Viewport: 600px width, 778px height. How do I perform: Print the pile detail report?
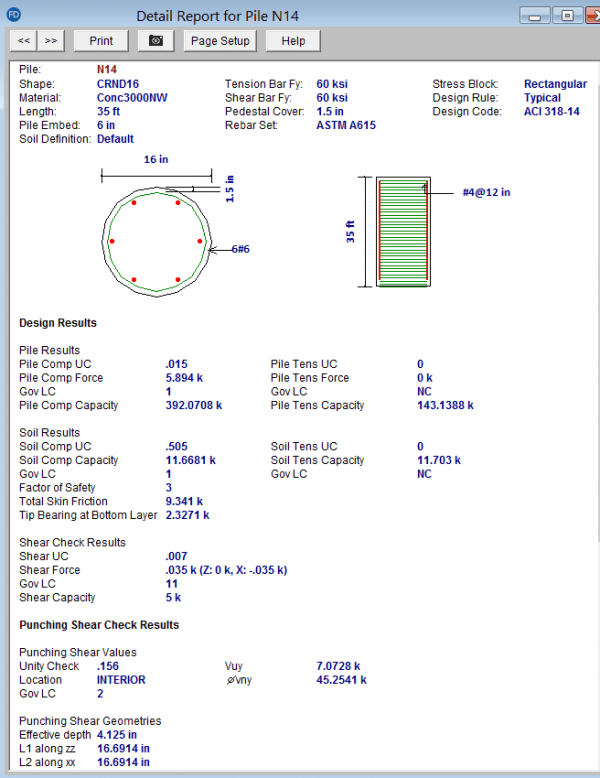(101, 40)
